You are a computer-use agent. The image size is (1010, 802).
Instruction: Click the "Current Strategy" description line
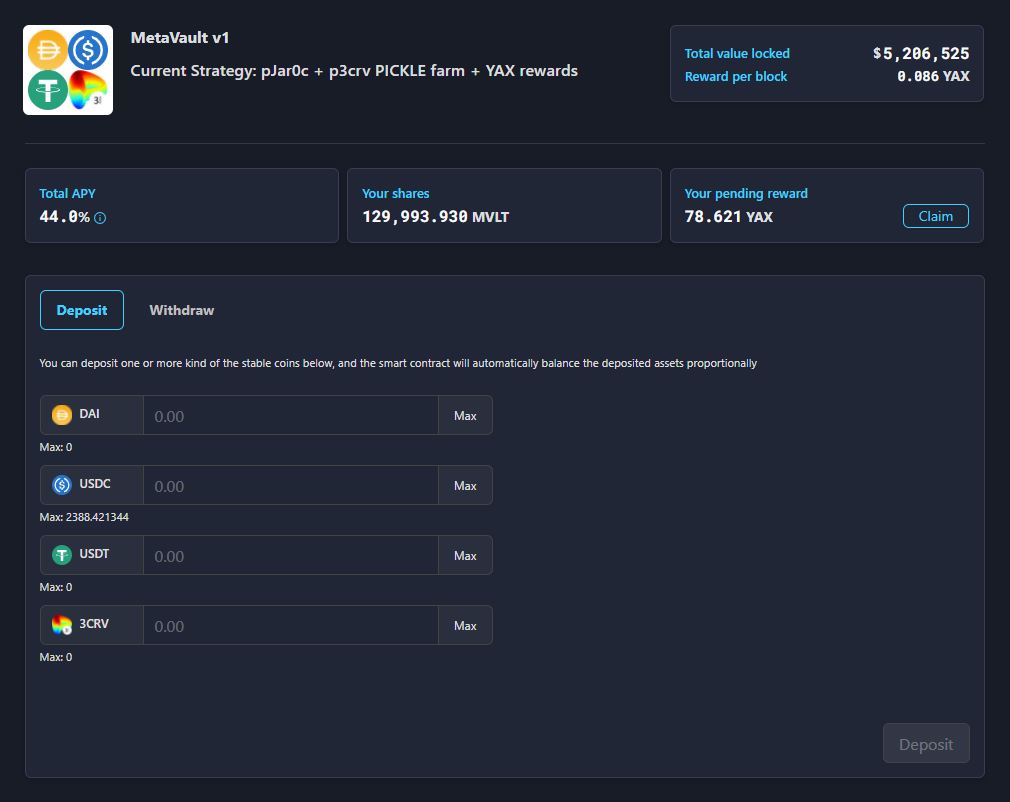pos(354,70)
